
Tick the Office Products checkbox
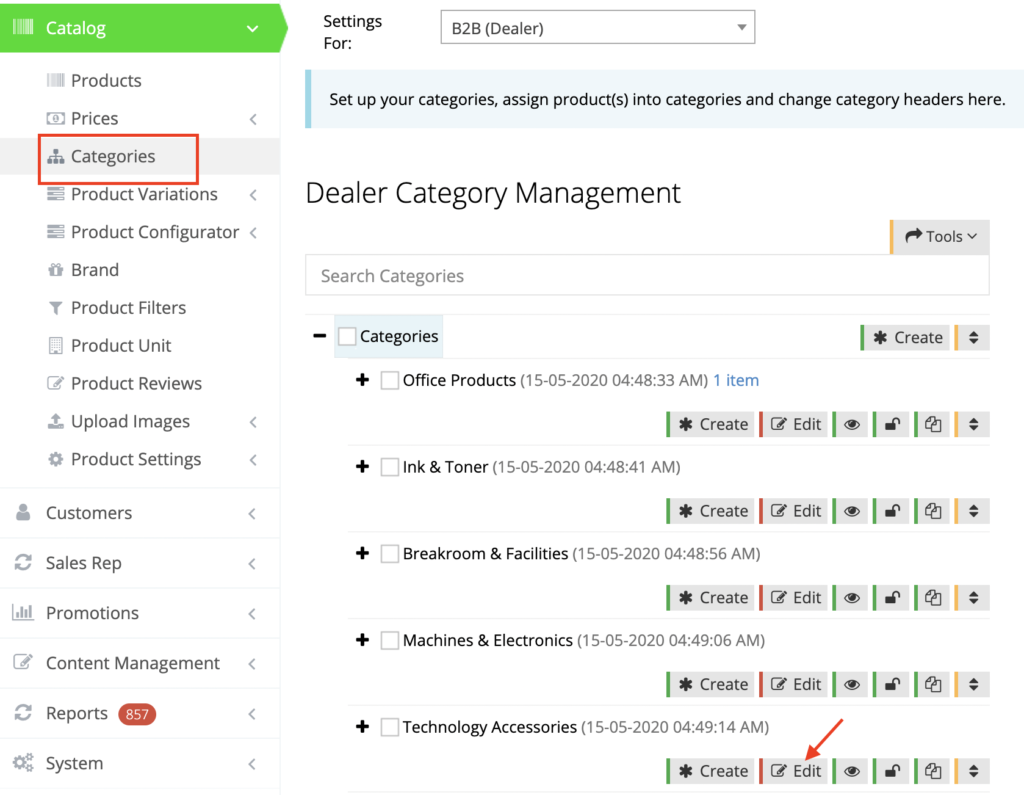[390, 380]
